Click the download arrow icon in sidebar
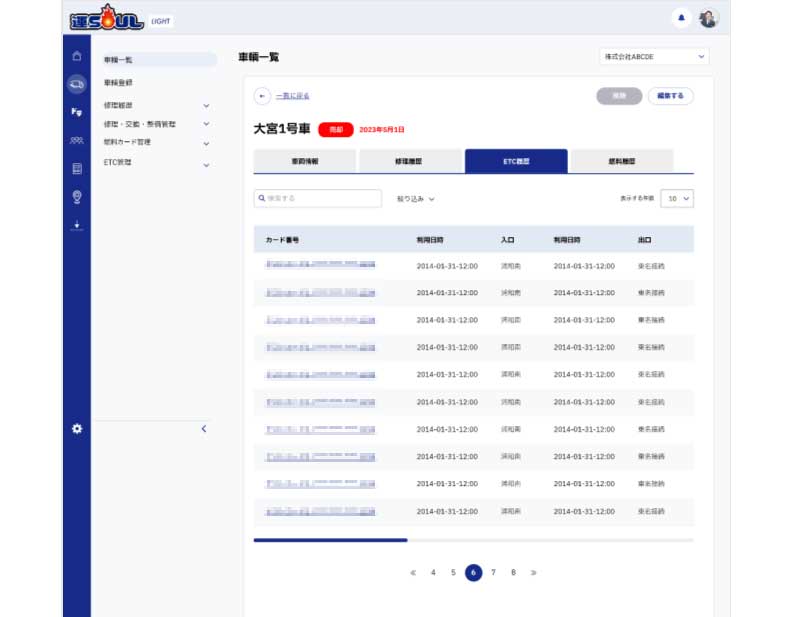The height and width of the screenshot is (617, 795). click(x=77, y=225)
